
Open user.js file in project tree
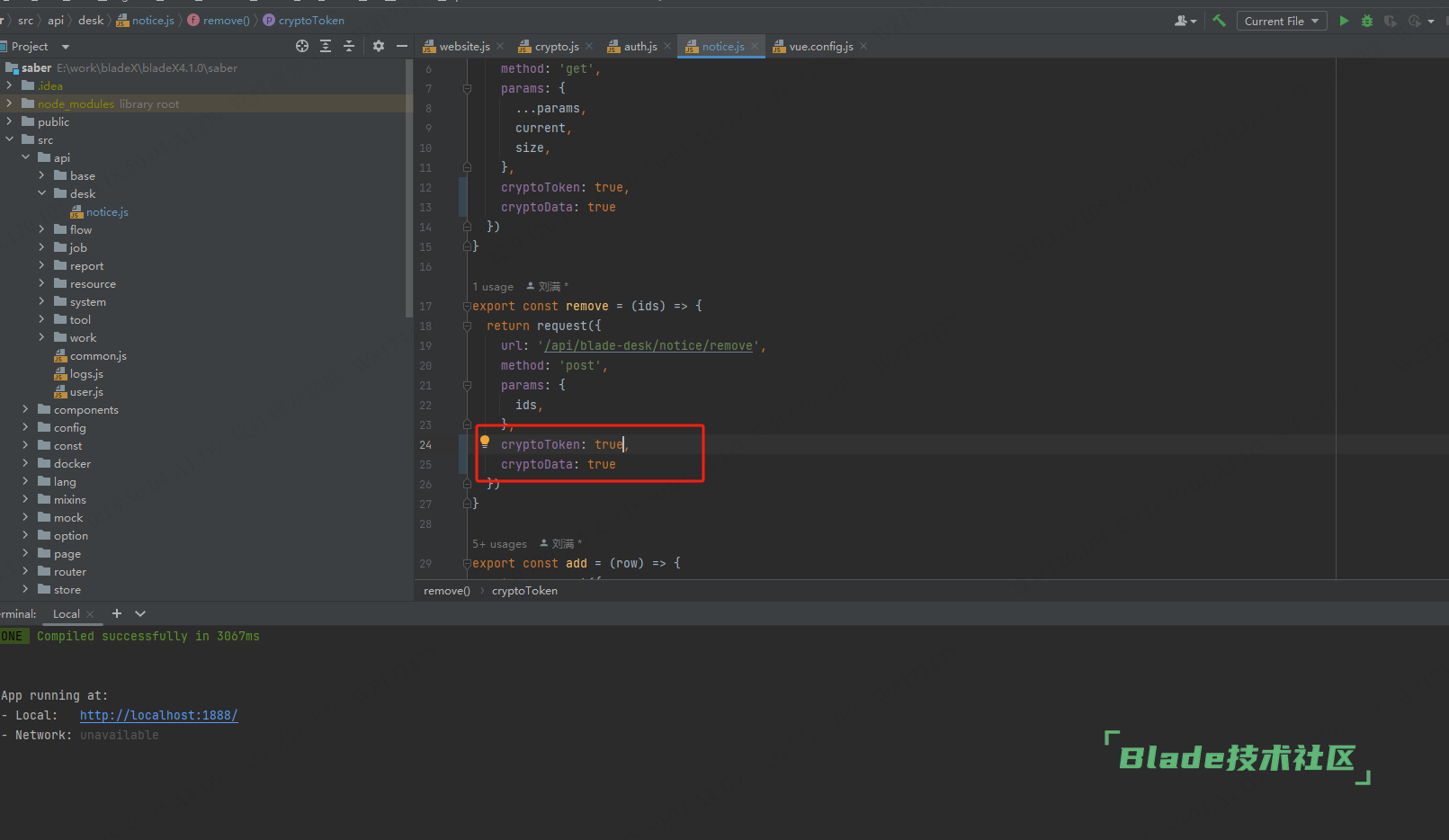coord(78,392)
